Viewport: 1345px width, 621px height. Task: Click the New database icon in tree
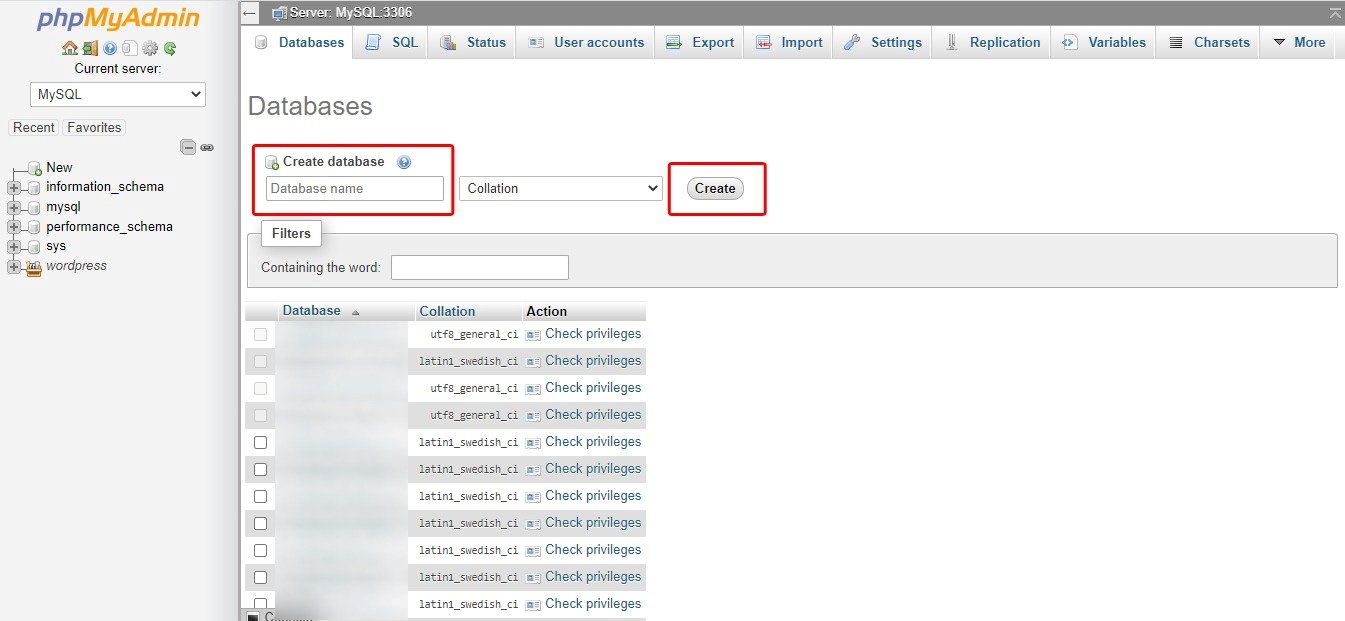click(34, 168)
